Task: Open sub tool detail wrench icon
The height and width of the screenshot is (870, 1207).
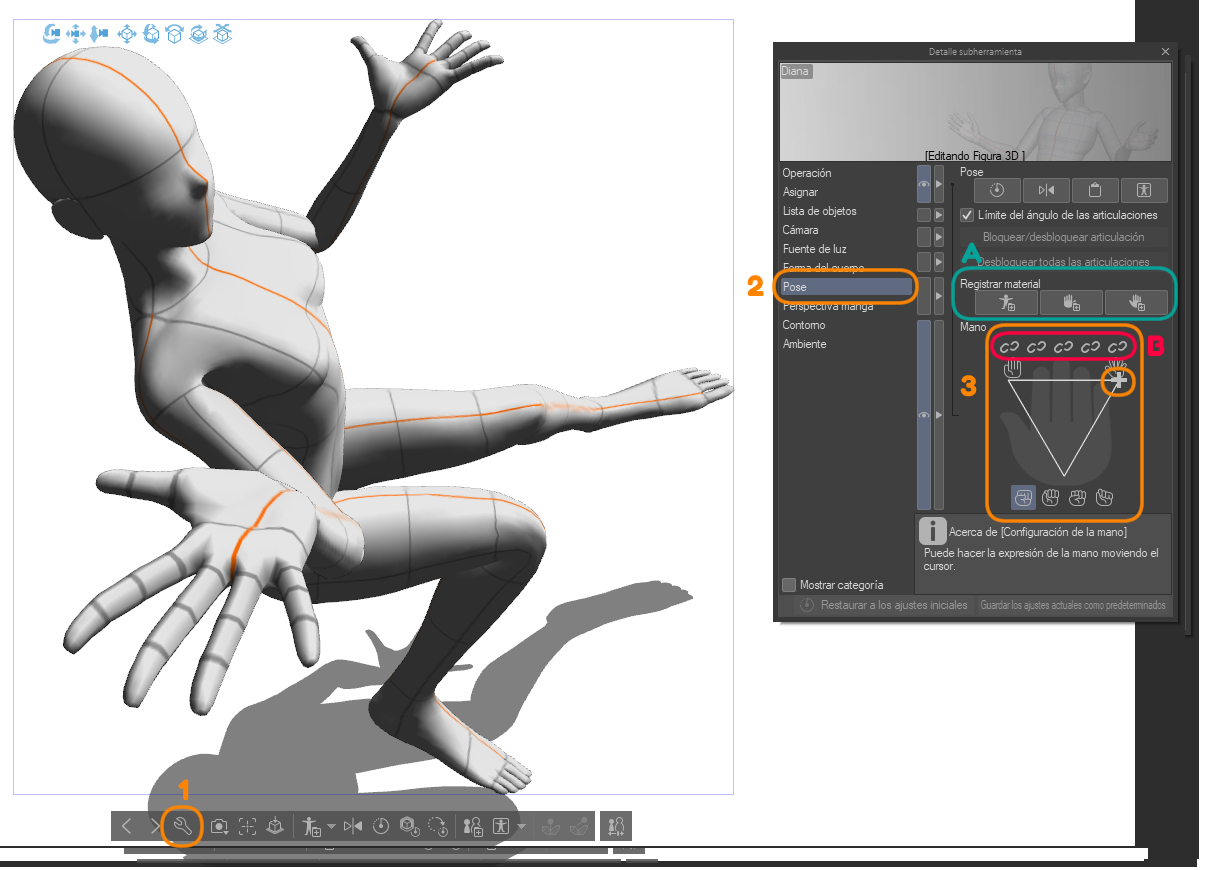Action: pos(183,827)
